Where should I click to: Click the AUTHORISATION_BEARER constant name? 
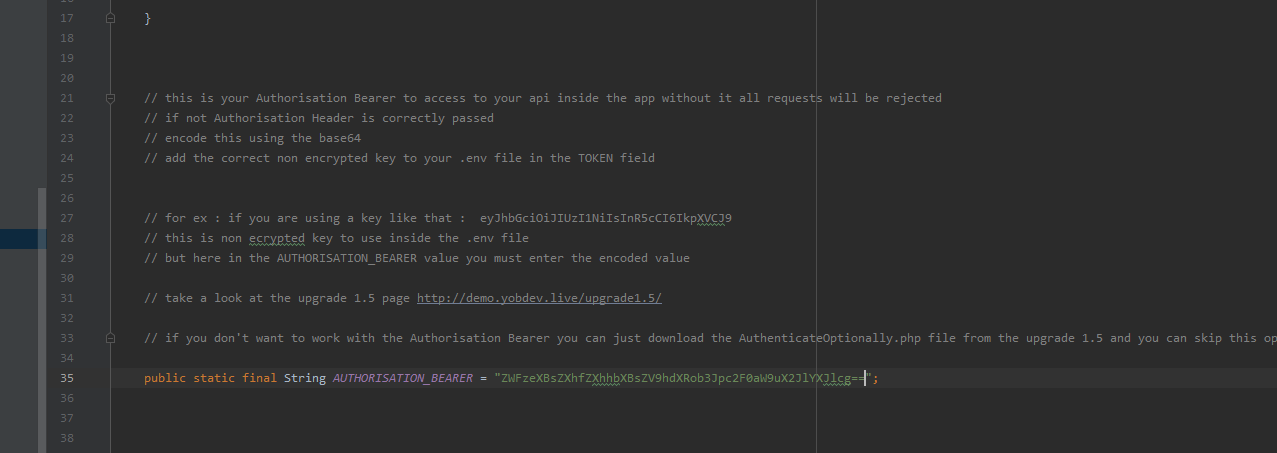click(x=402, y=378)
